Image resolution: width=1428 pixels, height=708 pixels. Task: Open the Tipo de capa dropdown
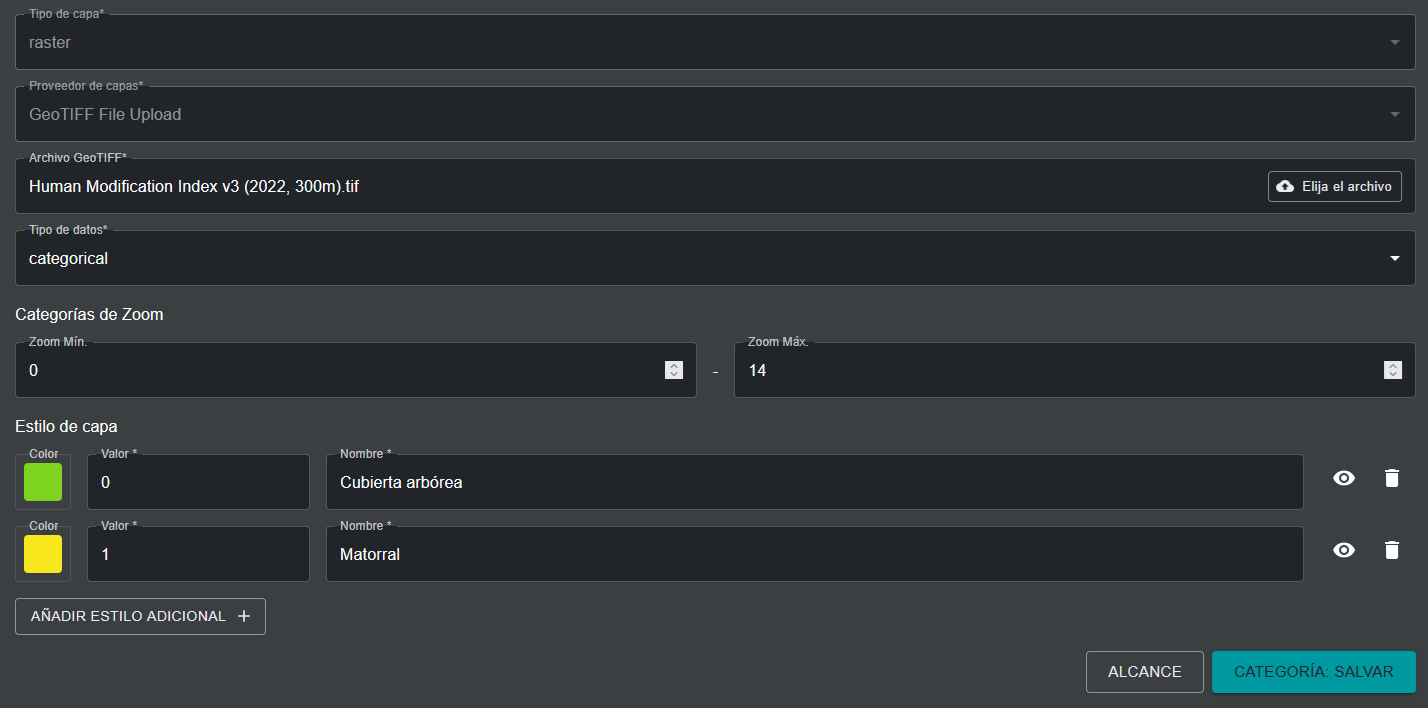pos(1394,43)
